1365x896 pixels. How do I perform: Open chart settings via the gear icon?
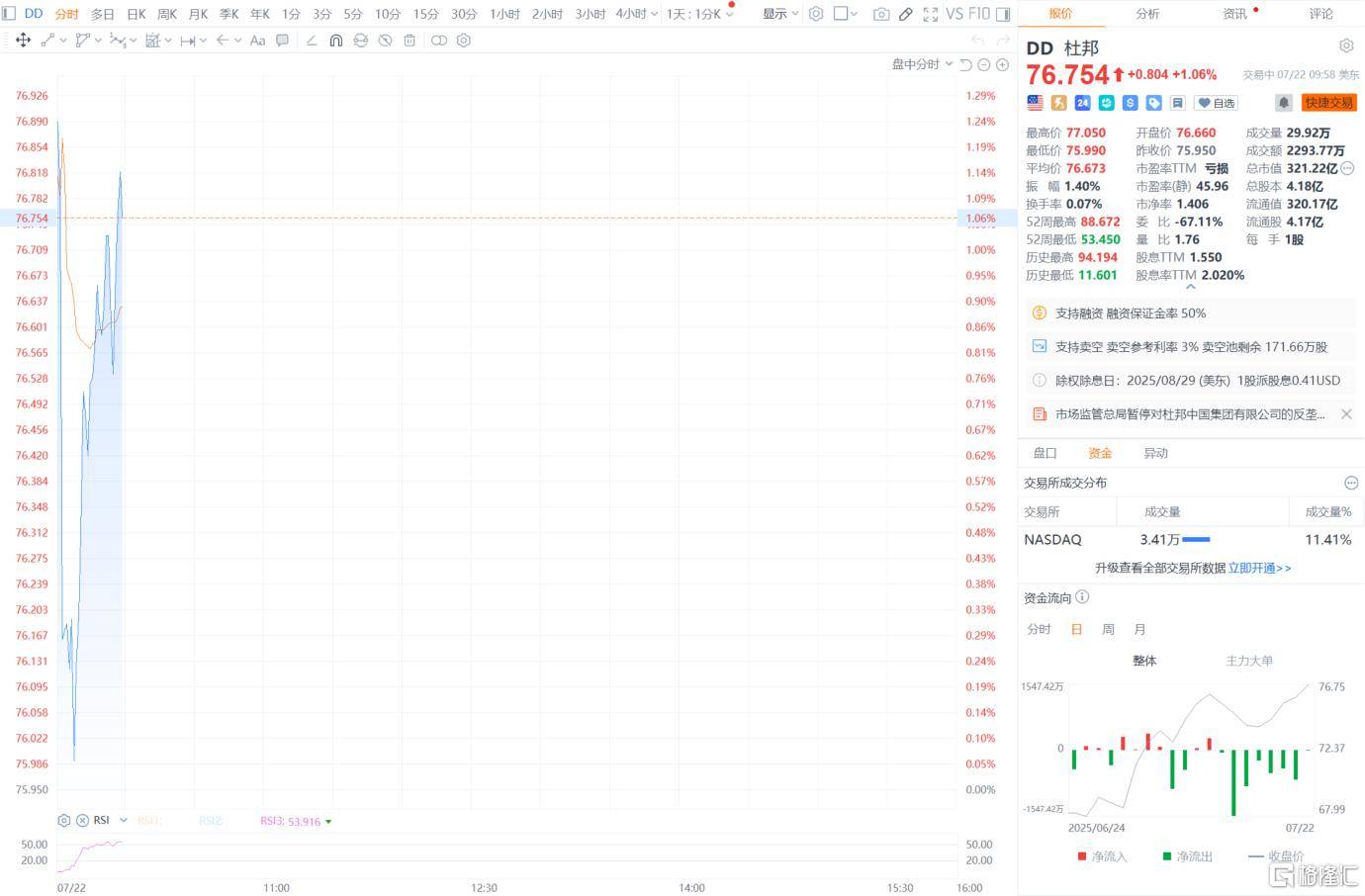click(815, 15)
